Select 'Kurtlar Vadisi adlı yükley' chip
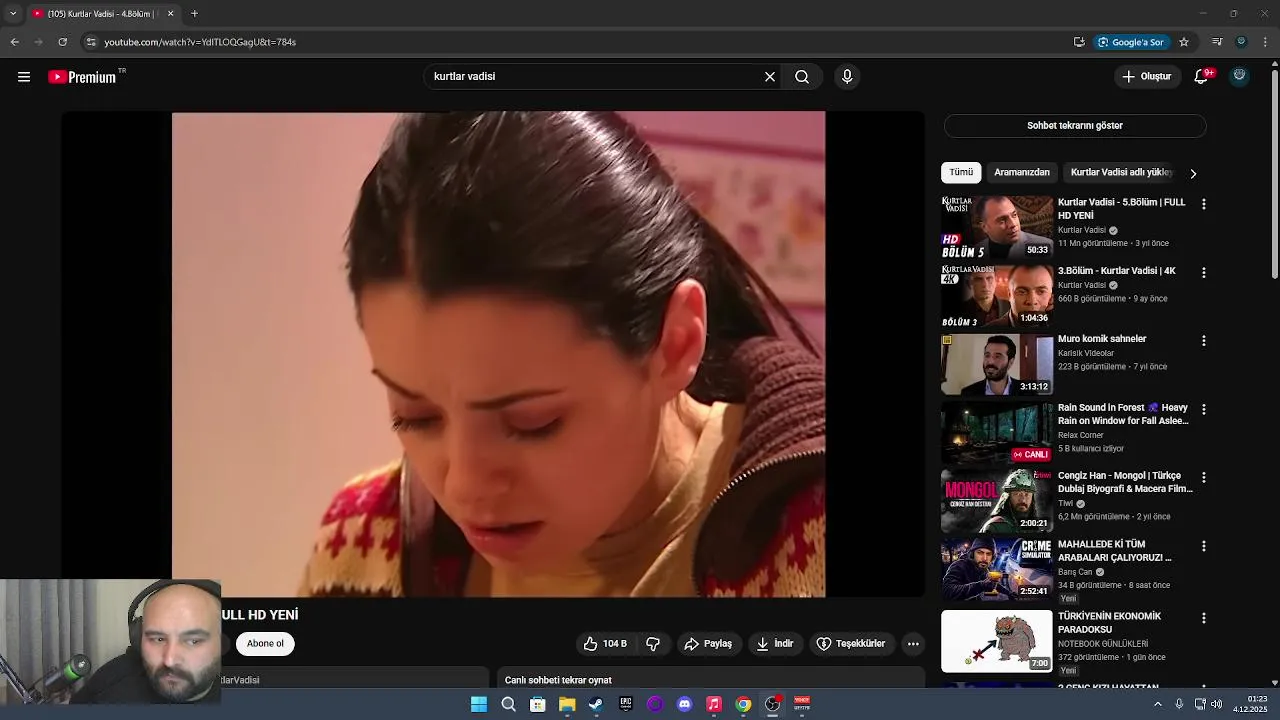This screenshot has height=720, width=1280. pos(1121,173)
